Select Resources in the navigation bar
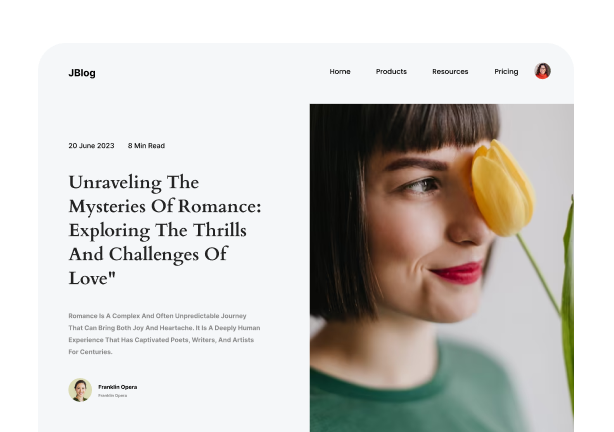The image size is (614, 432). pyautogui.click(x=450, y=71)
